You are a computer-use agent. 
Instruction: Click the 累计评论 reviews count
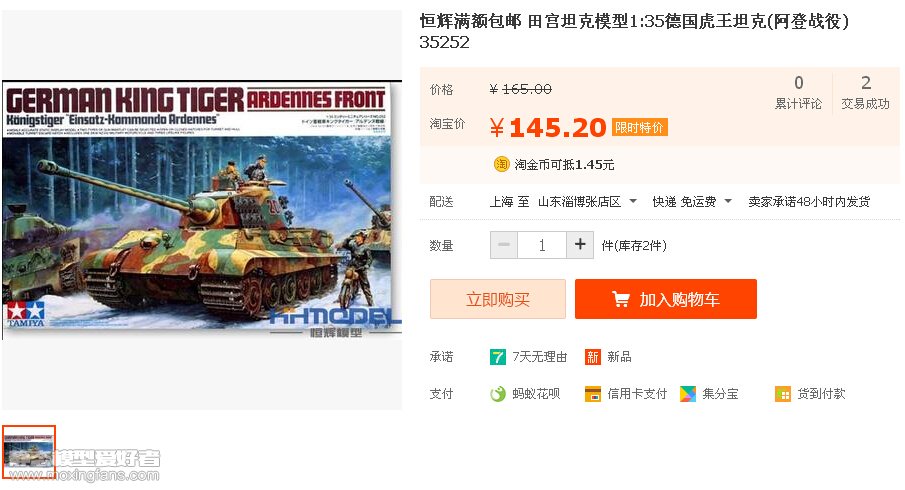(798, 92)
